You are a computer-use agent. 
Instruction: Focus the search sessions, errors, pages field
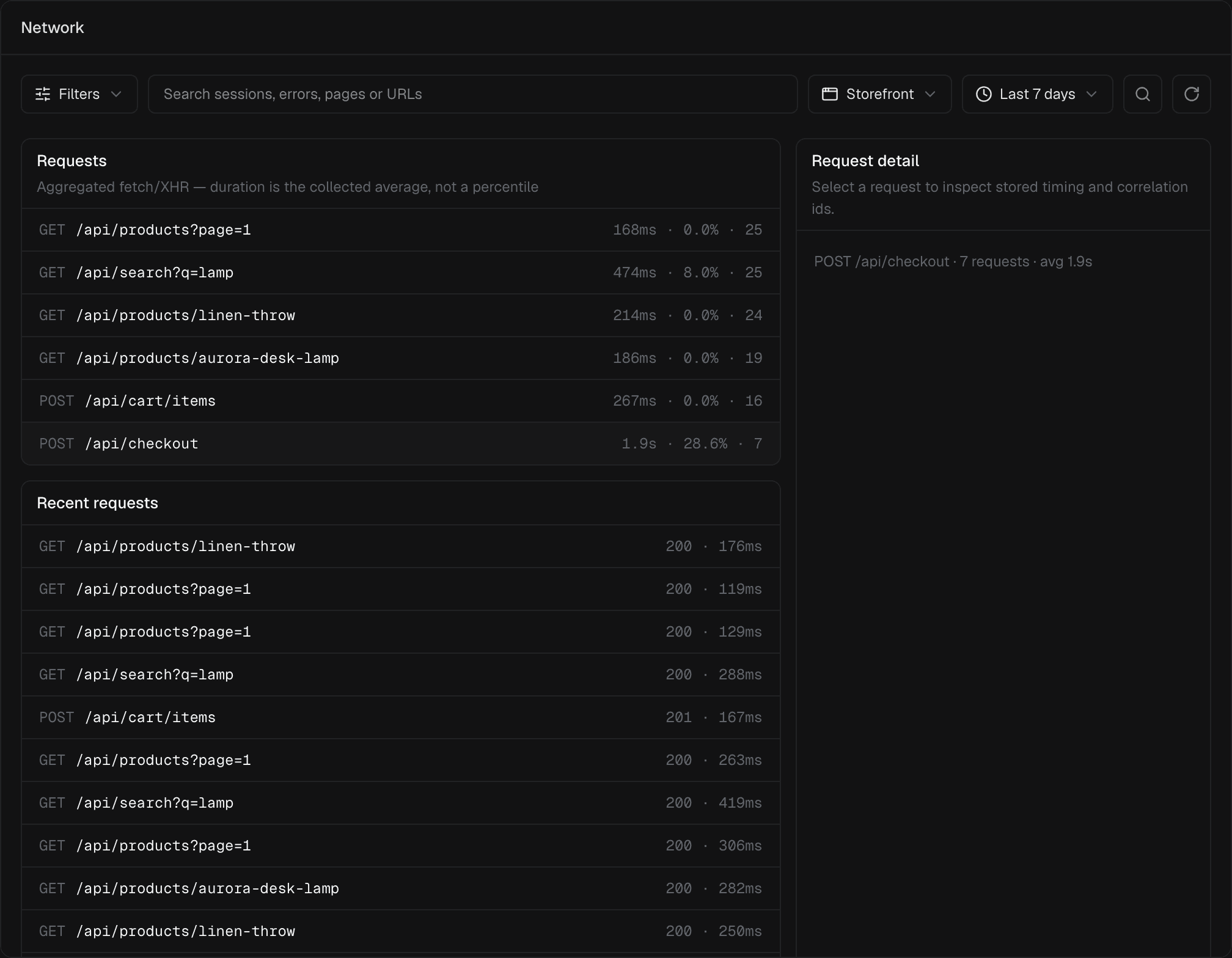point(472,94)
